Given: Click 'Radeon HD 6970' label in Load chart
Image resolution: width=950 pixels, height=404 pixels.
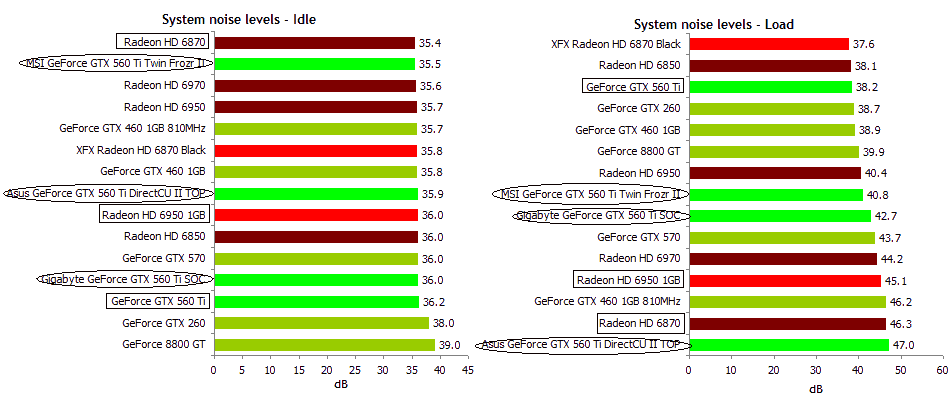Looking at the screenshot, I should pos(640,259).
